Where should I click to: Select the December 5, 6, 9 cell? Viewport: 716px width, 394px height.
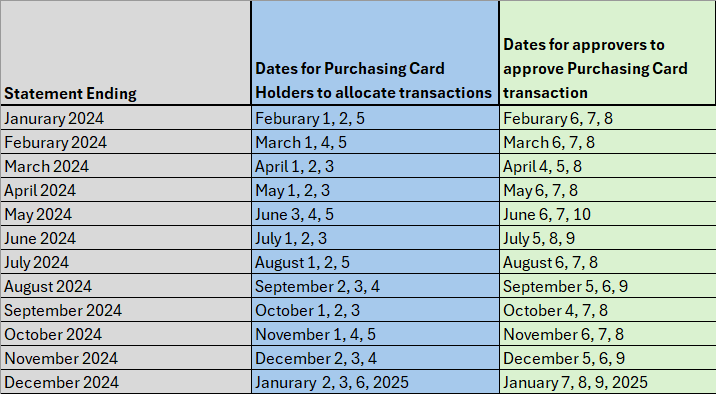click(x=608, y=358)
